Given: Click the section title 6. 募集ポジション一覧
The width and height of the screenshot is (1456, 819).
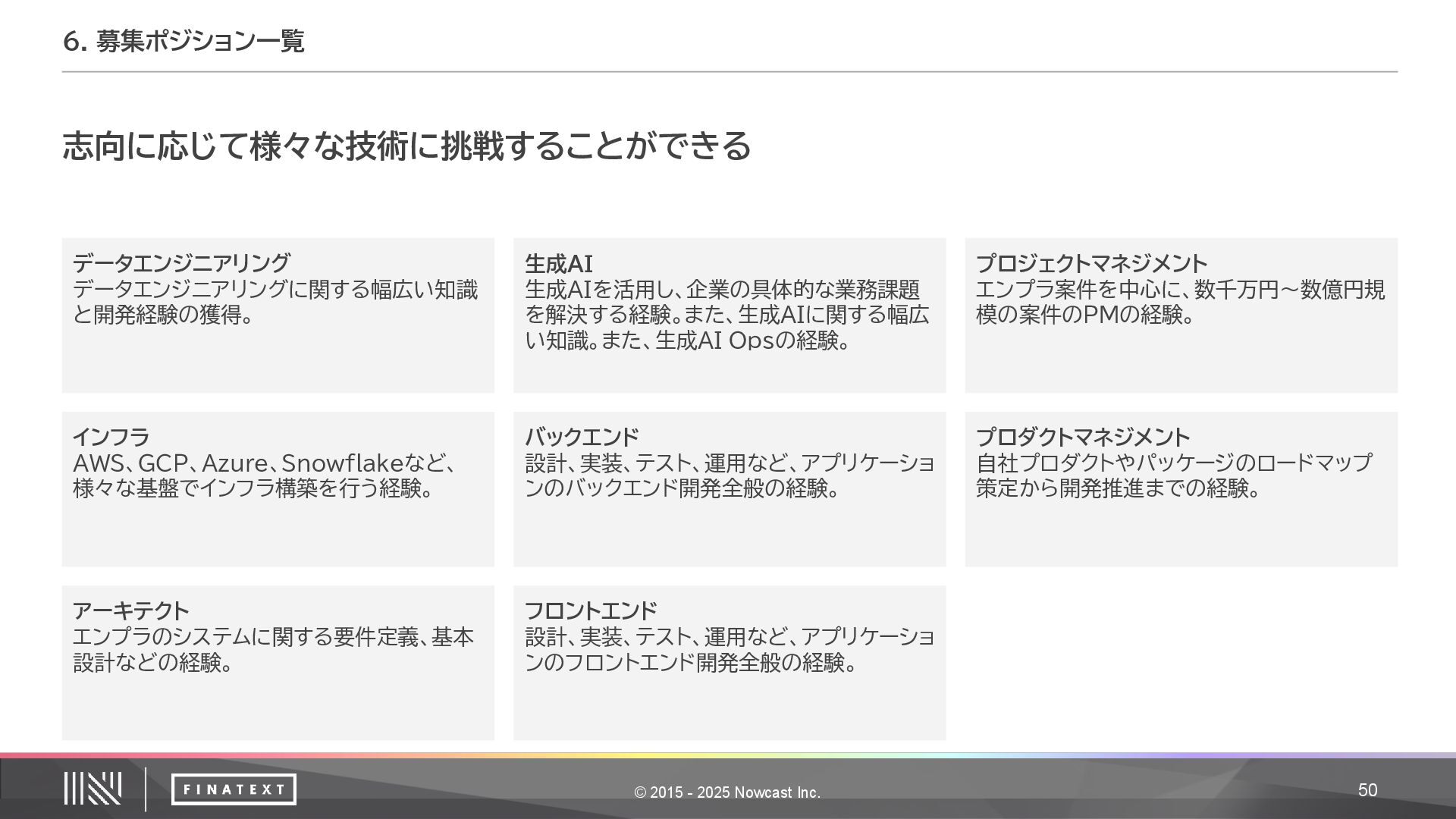Looking at the screenshot, I should (x=183, y=41).
